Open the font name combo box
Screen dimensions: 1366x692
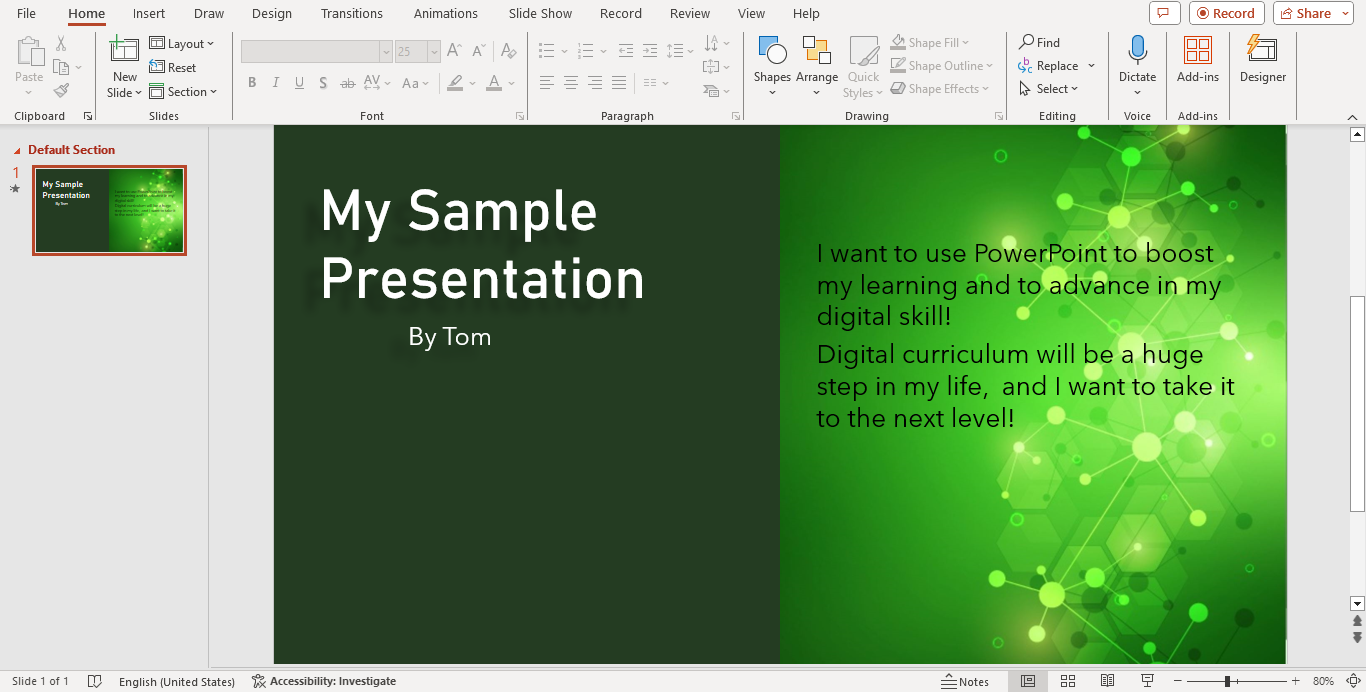click(316, 51)
